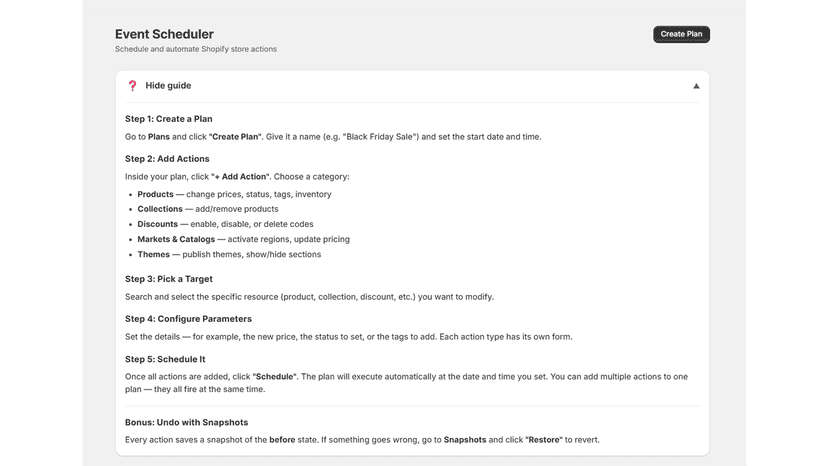The width and height of the screenshot is (828, 466).
Task: Click the Step 4: Configure Parameters heading
Action: click(x=188, y=319)
